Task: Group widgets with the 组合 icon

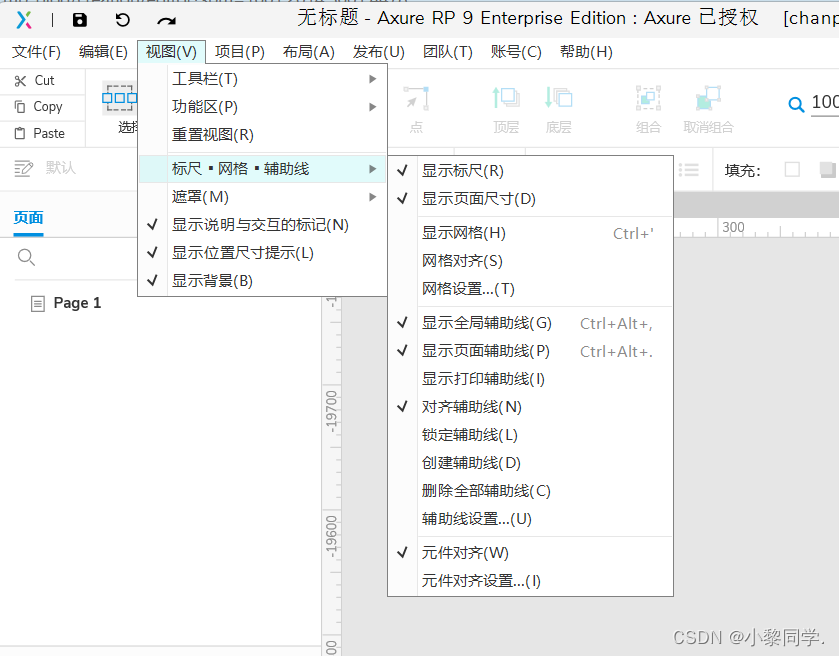Action: coord(648,98)
